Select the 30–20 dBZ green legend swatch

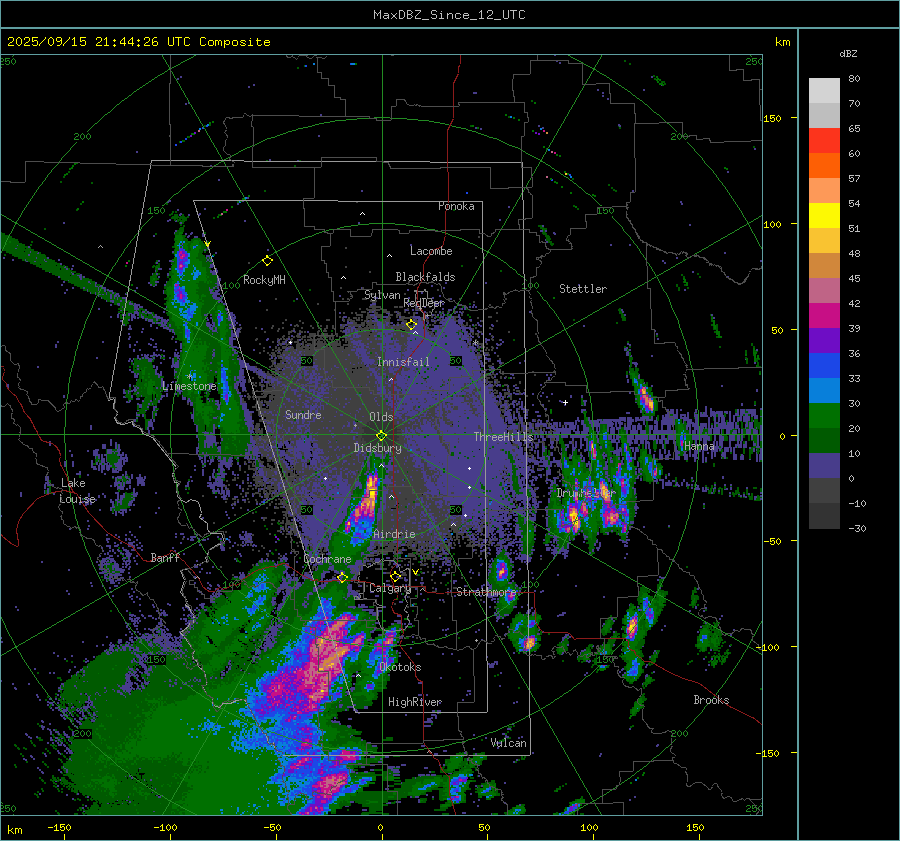824,416
